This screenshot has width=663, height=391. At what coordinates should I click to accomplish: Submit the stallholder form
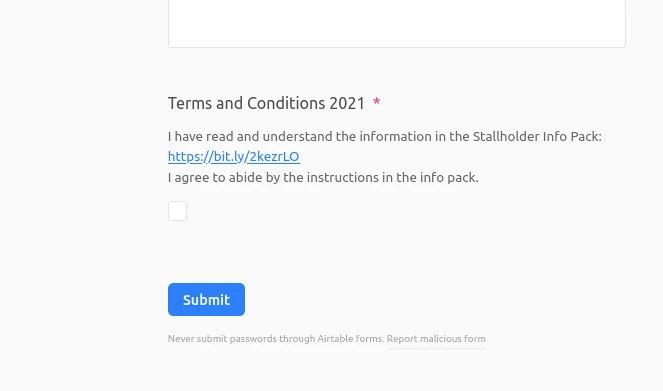(x=206, y=299)
